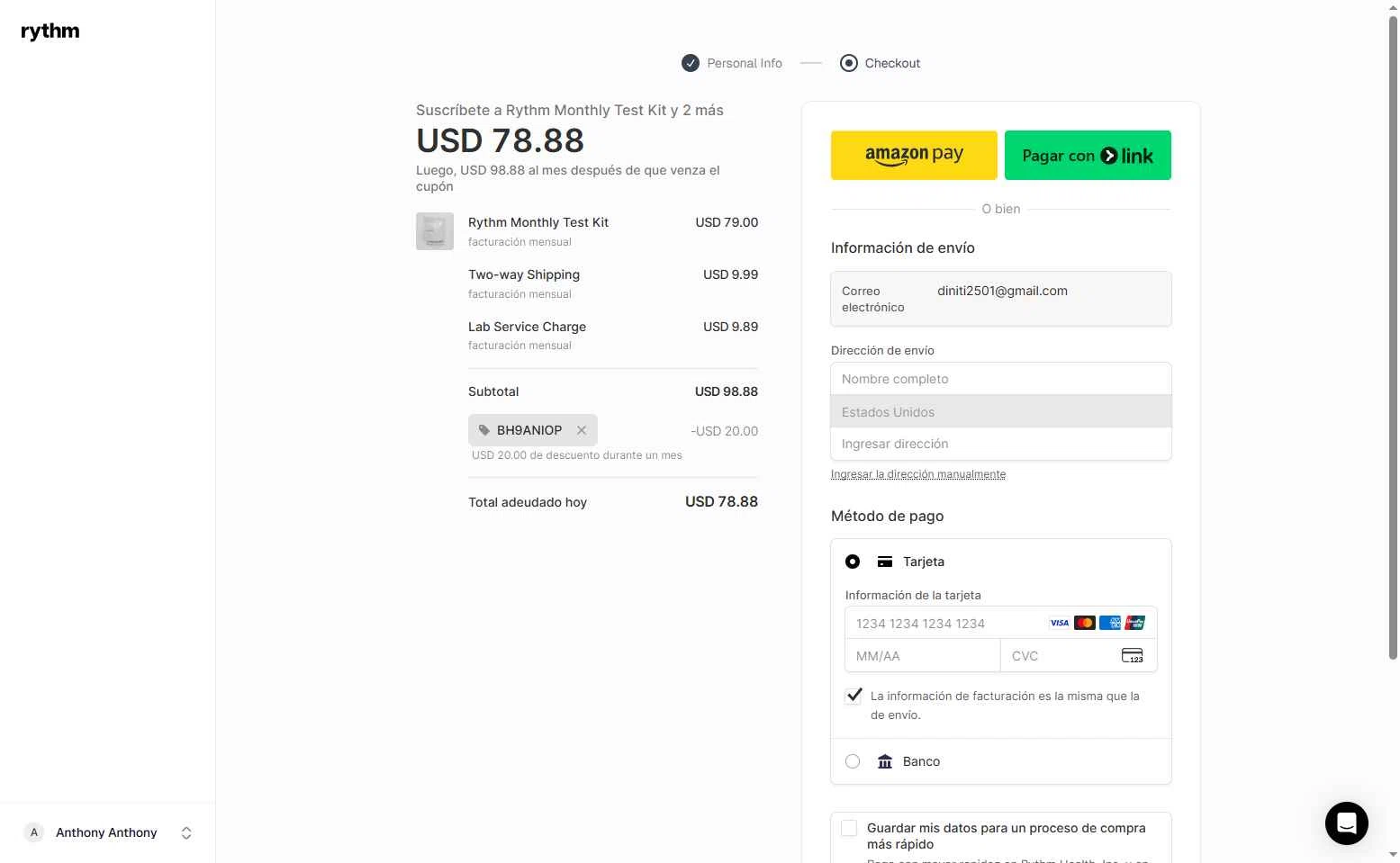1400x863 pixels.
Task: Pay with Amazon Pay button
Action: (x=914, y=155)
